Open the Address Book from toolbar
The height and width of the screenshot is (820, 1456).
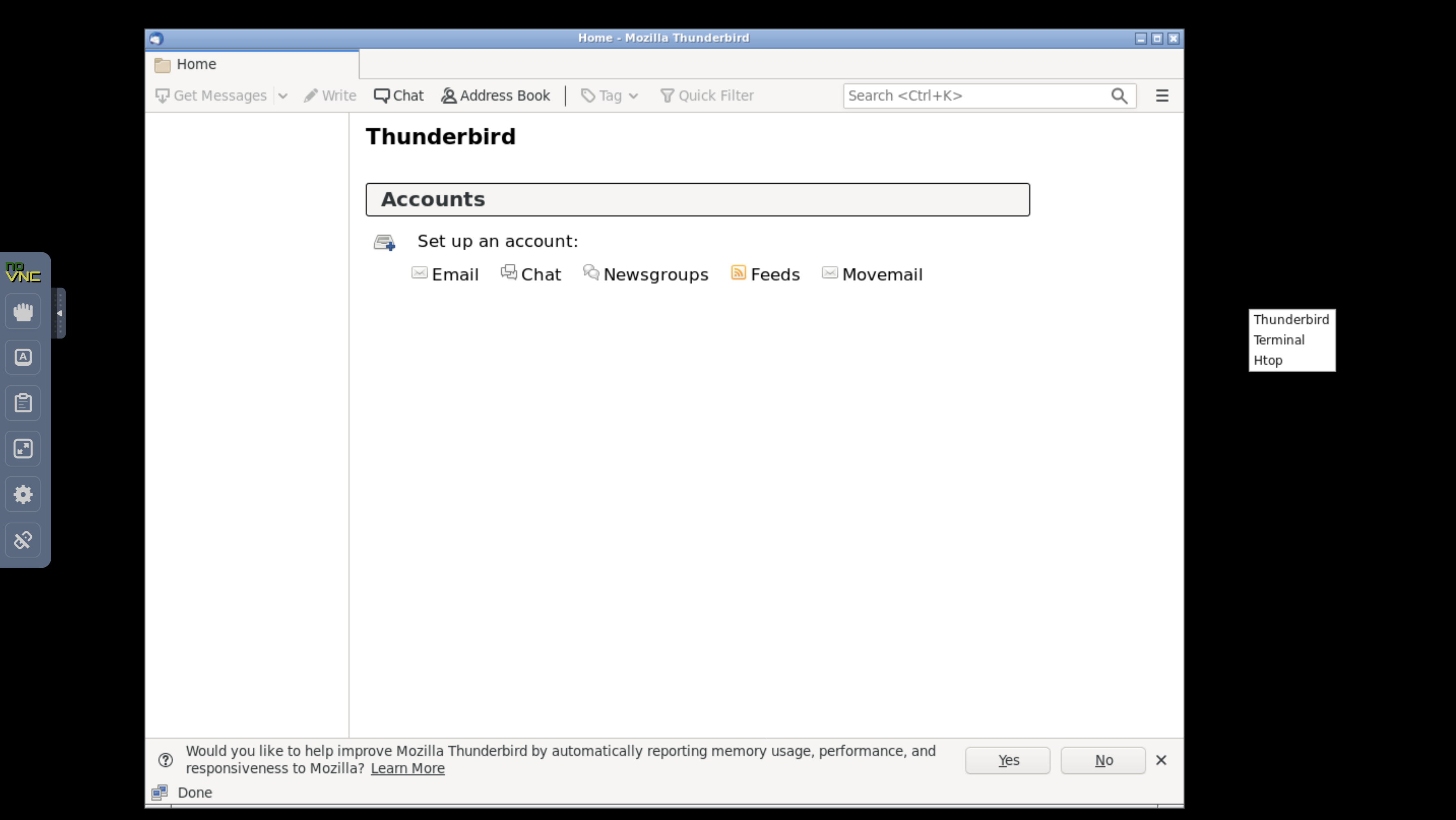coord(495,95)
